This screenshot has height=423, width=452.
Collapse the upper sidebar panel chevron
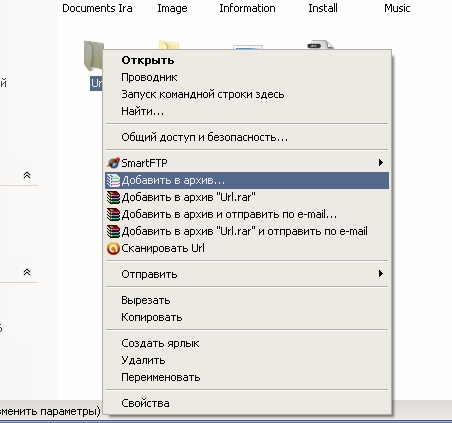27,175
